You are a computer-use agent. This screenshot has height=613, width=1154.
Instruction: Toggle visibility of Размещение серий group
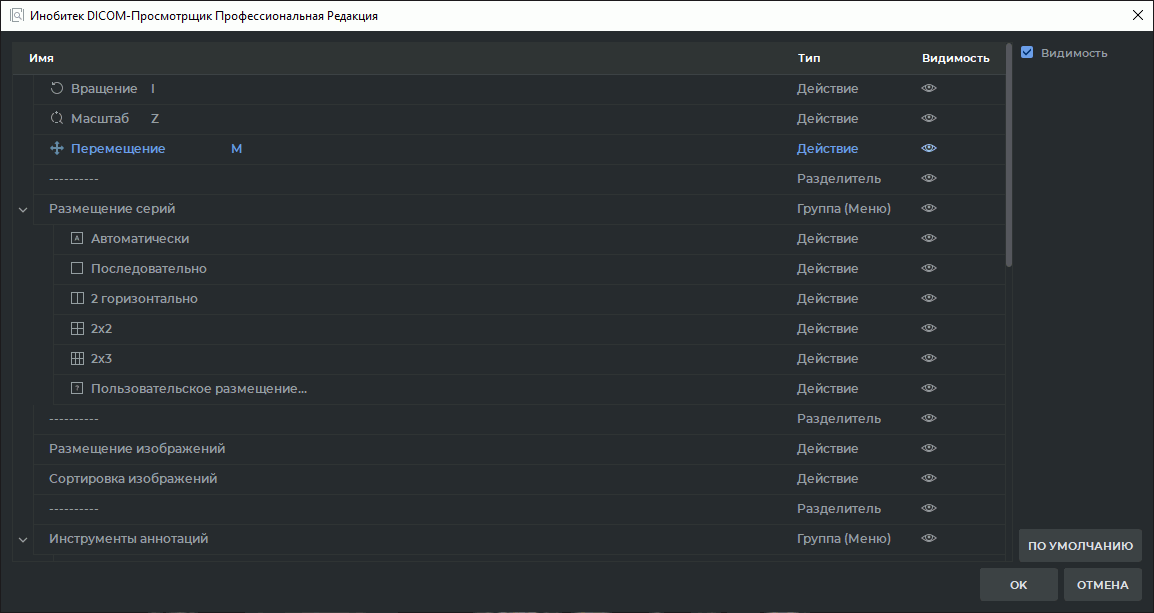click(929, 208)
